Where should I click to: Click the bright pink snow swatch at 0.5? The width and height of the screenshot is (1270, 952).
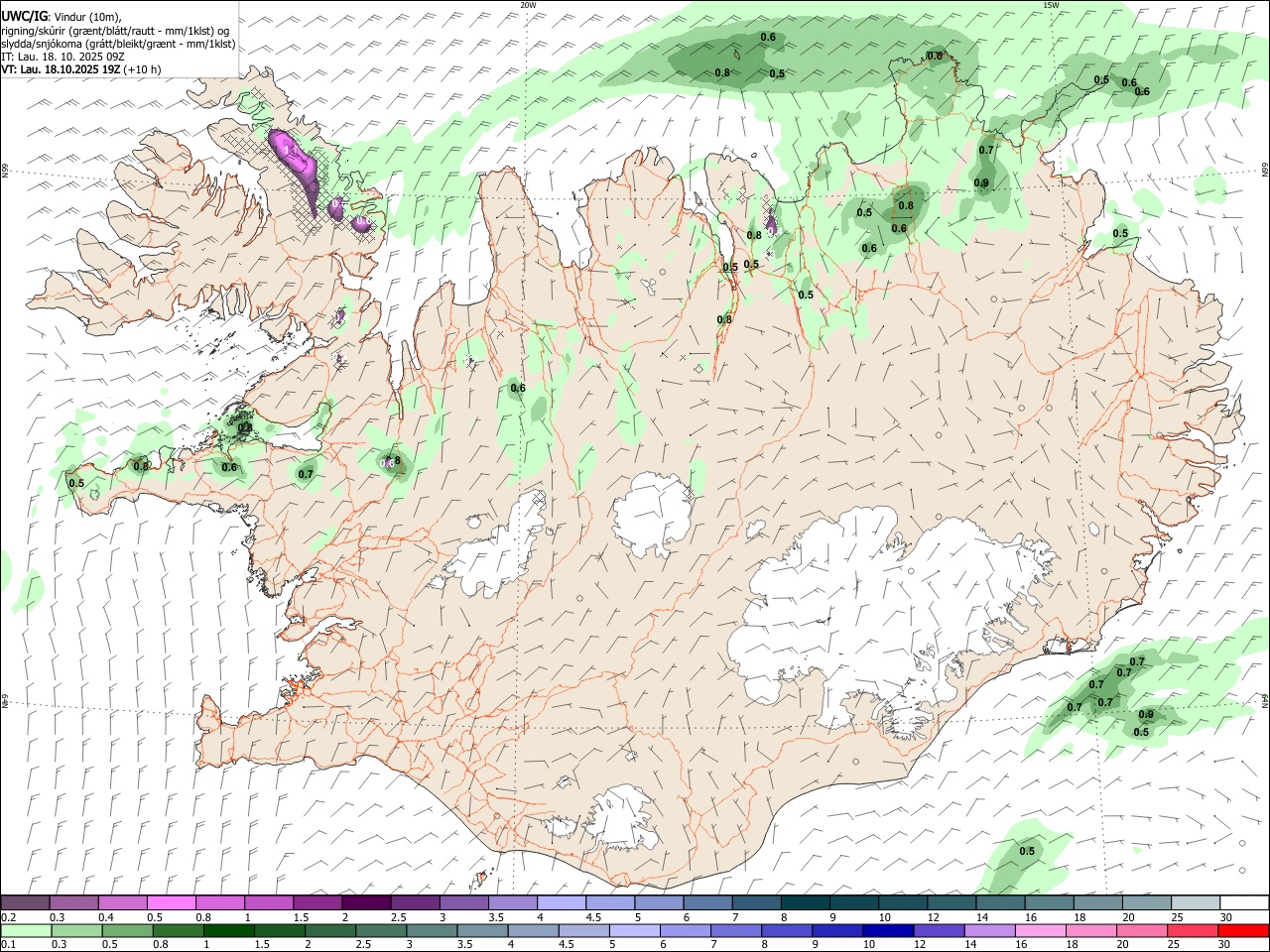tap(172, 902)
